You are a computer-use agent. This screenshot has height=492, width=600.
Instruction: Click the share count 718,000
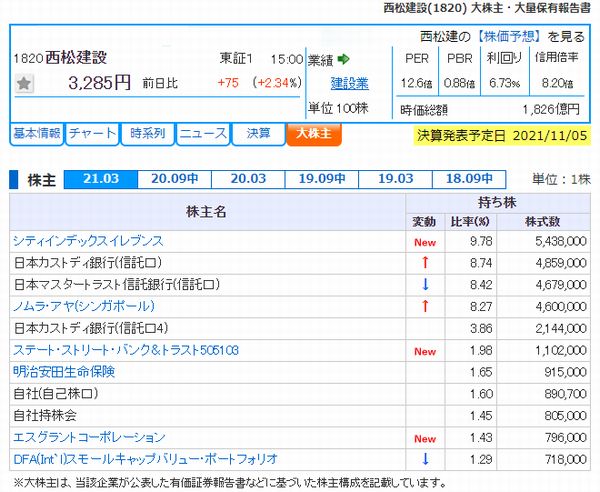coord(565,459)
